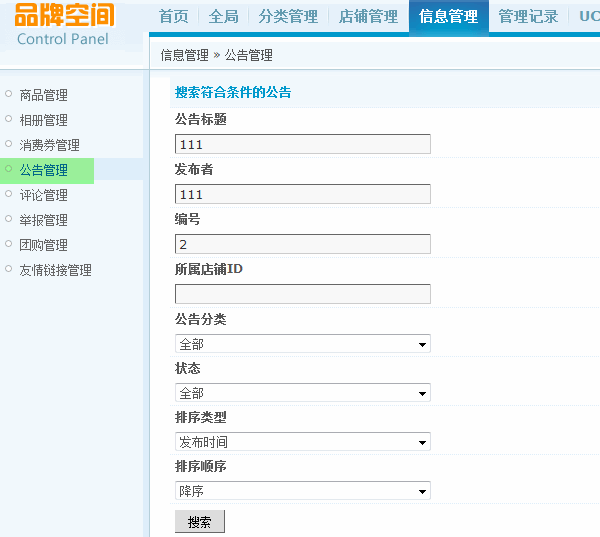Image resolution: width=600 pixels, height=537 pixels.
Task: Select 消费券管理 sidebar item
Action: point(50,145)
